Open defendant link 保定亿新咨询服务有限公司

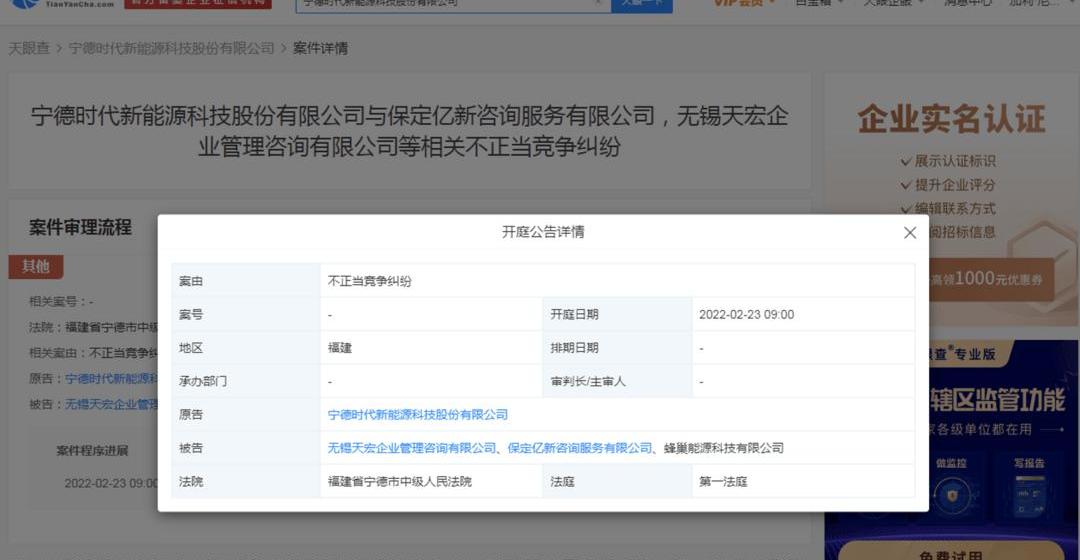point(580,448)
